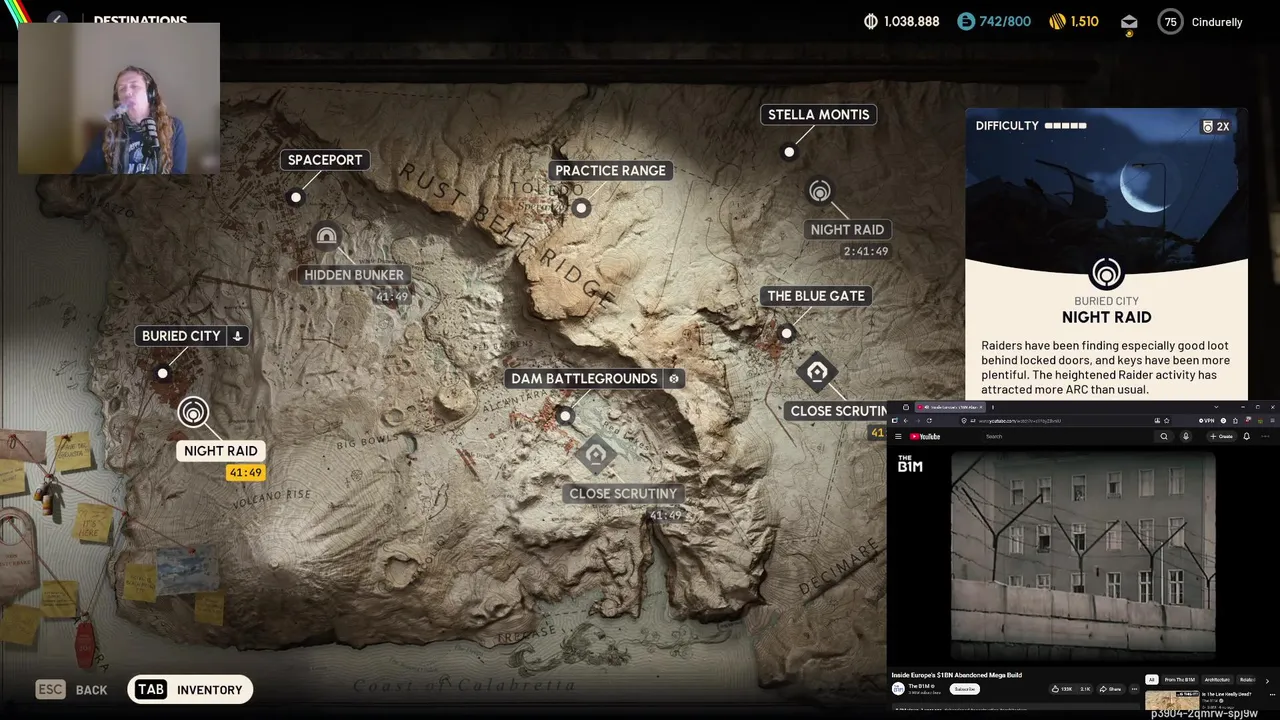Select From The B1M filter chip
Viewport: 1280px width, 720px height.
click(x=1180, y=680)
